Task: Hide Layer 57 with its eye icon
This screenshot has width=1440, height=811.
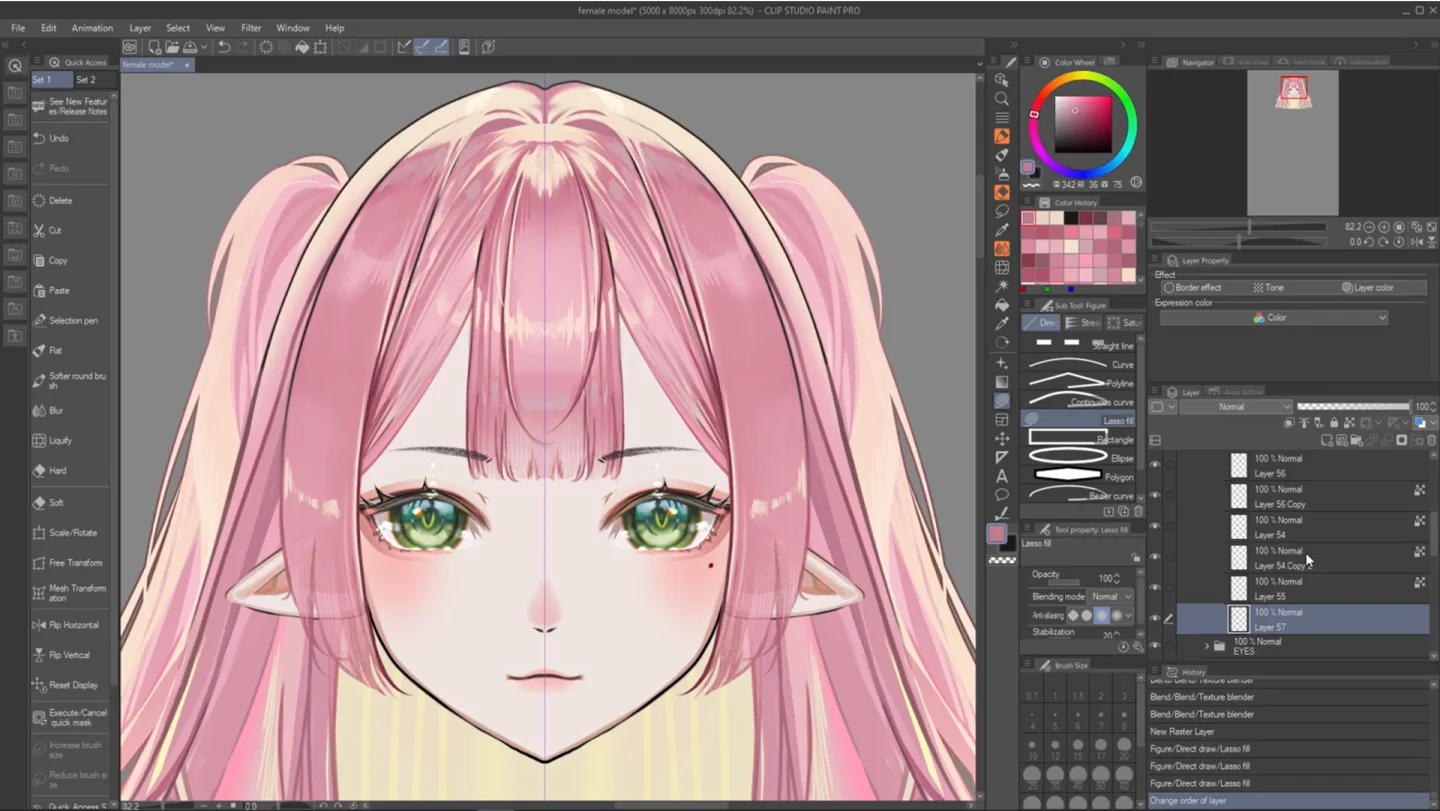Action: [x=1155, y=619]
